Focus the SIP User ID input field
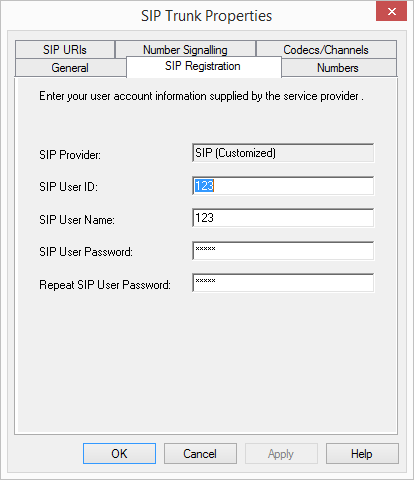Screen dimensions: 414x480 pyautogui.click(x=283, y=186)
